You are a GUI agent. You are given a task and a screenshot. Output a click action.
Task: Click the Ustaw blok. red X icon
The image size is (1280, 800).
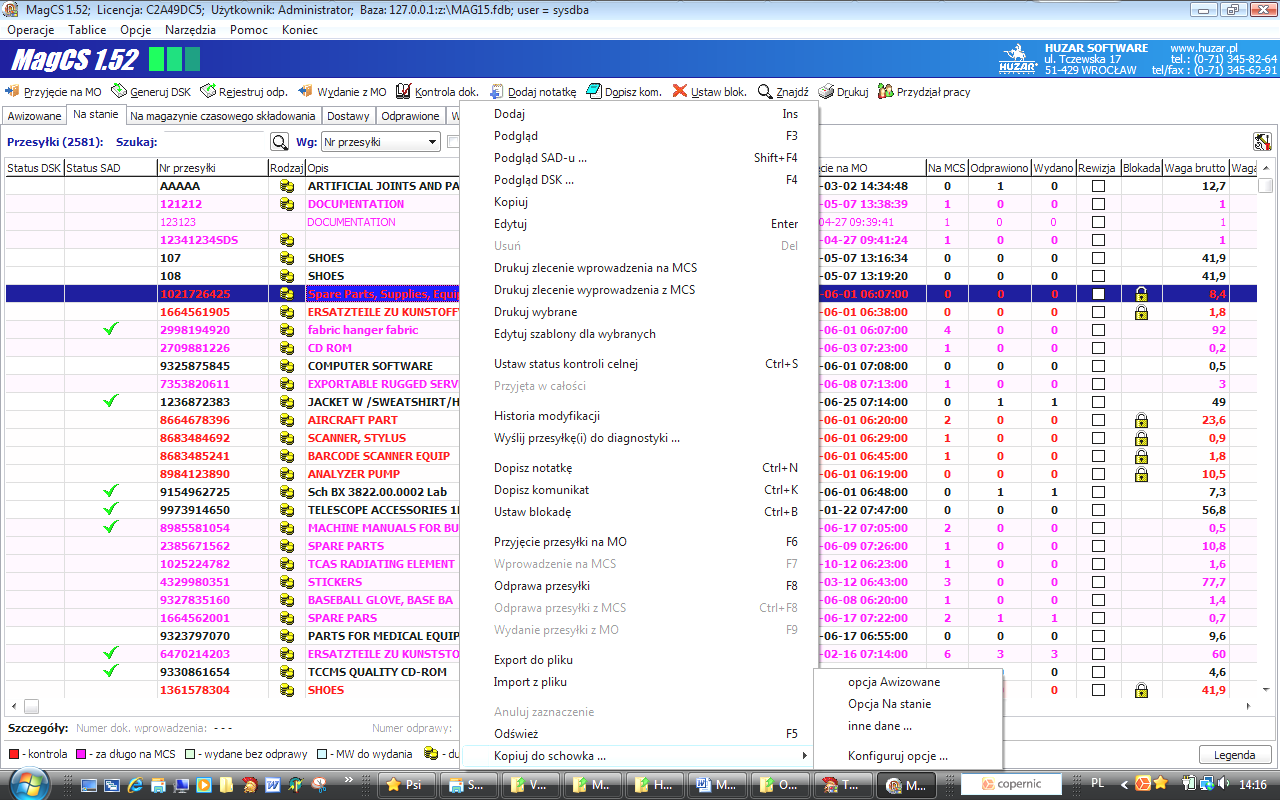point(680,91)
